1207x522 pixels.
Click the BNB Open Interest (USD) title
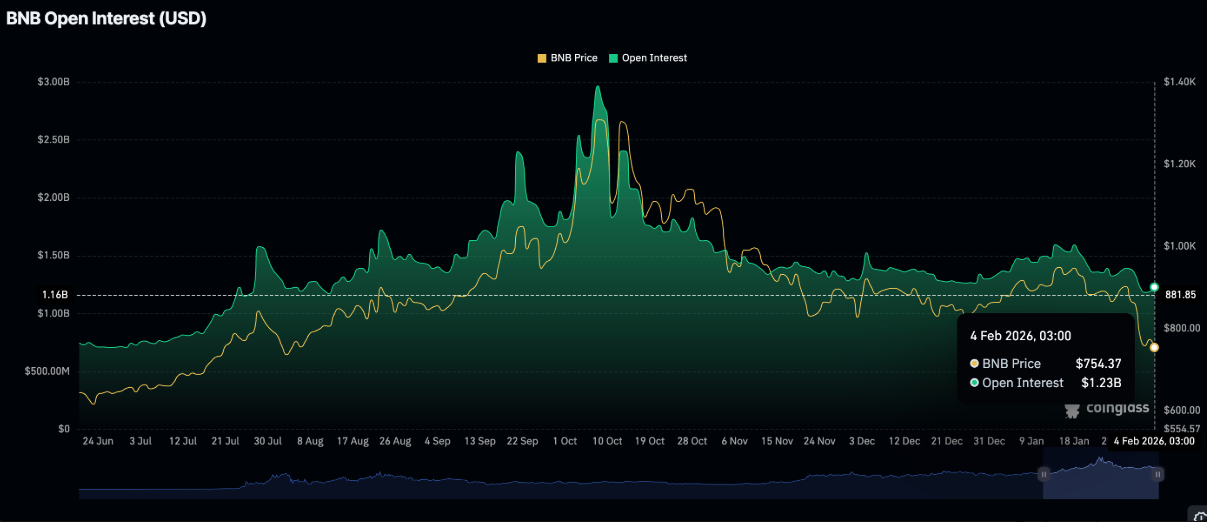(x=107, y=18)
